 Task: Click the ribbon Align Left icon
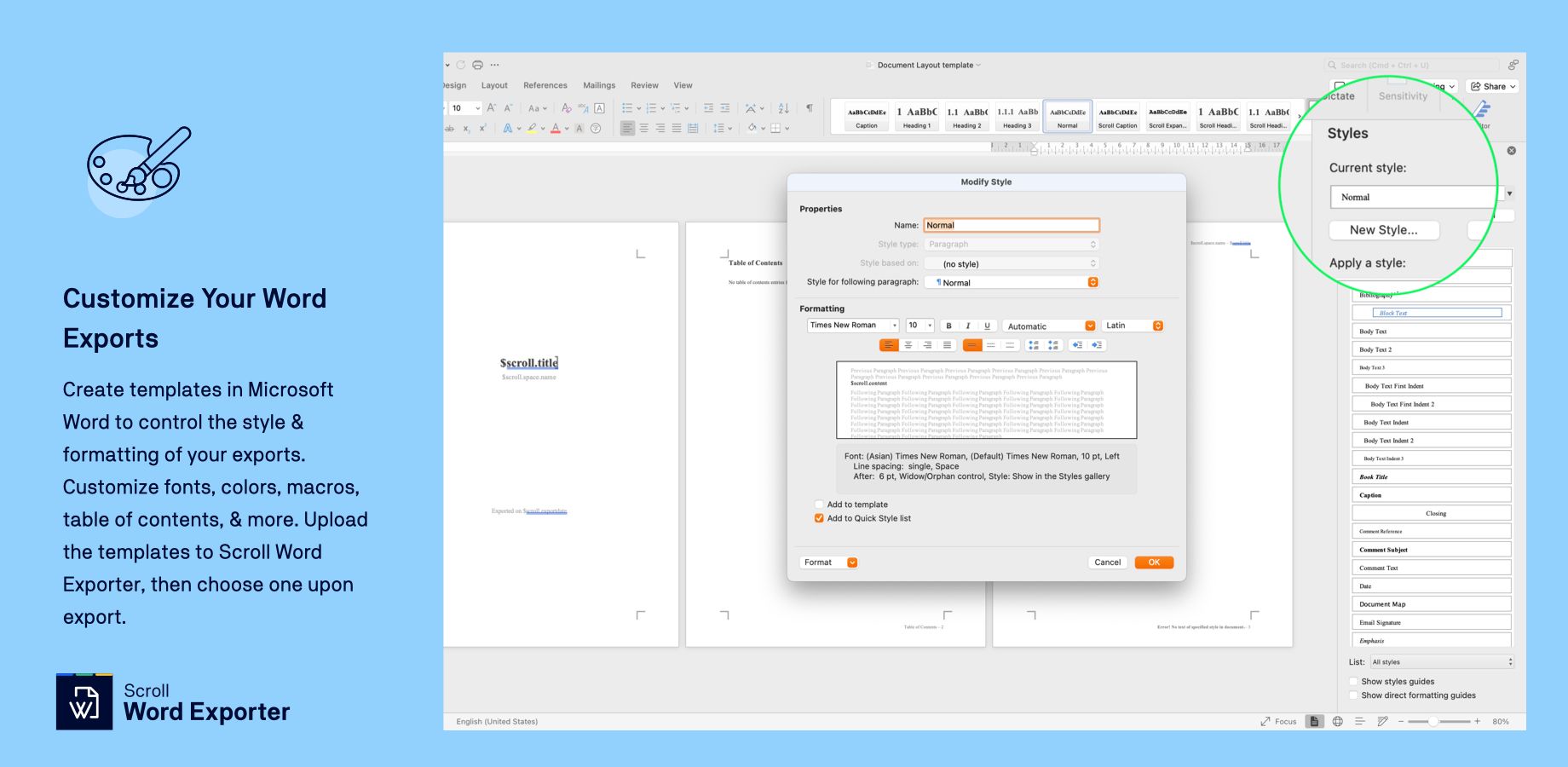point(627,129)
